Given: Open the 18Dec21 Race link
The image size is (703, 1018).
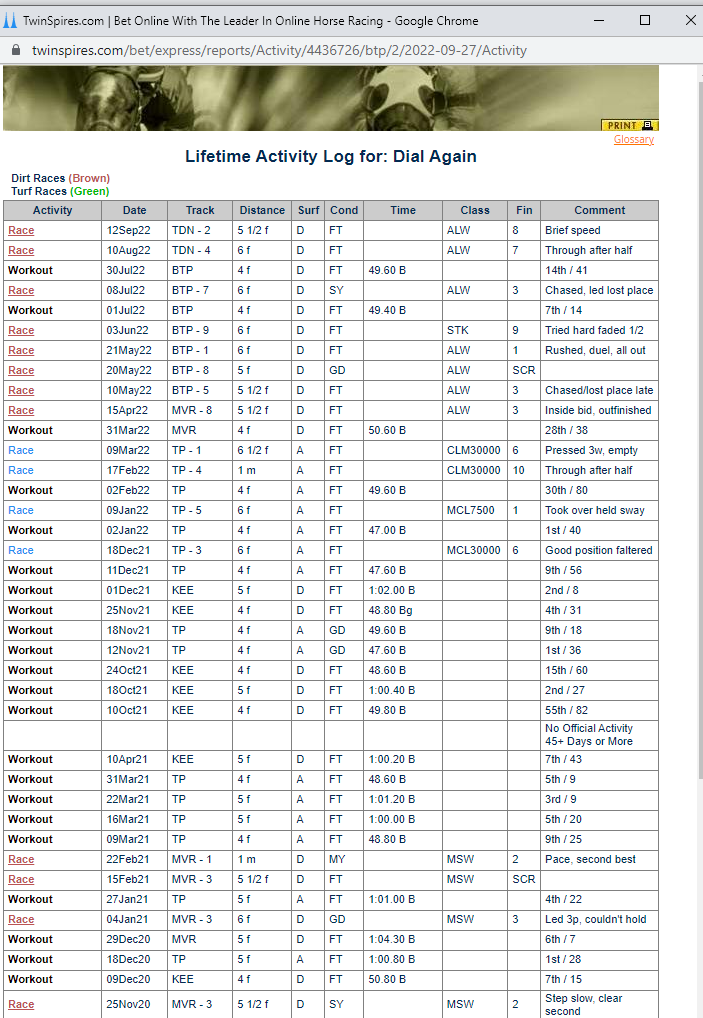Looking at the screenshot, I should tap(21, 551).
